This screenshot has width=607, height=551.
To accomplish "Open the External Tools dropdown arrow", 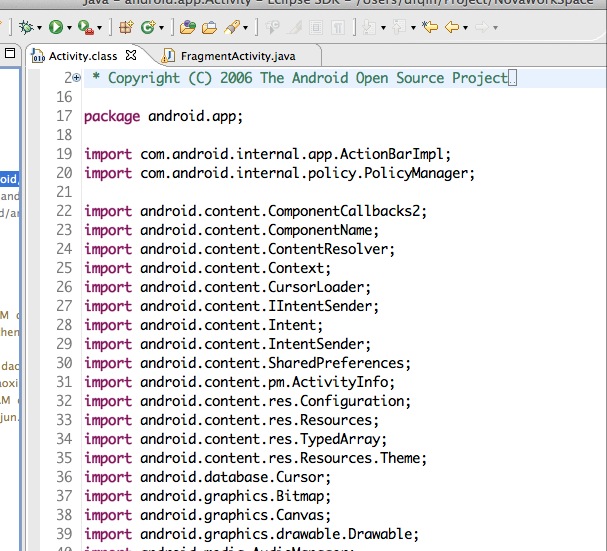I will coord(99,28).
